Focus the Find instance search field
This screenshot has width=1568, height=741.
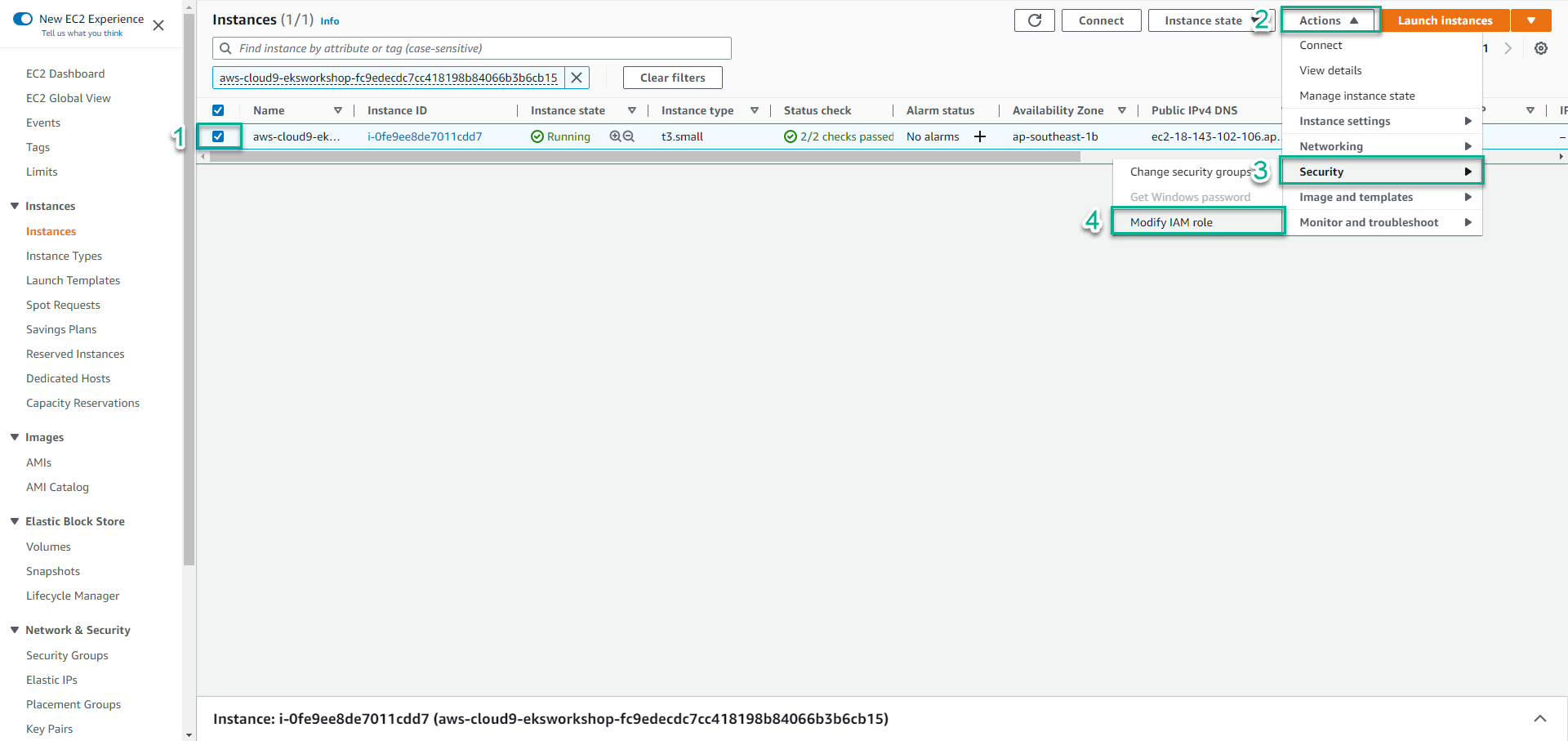pos(472,48)
